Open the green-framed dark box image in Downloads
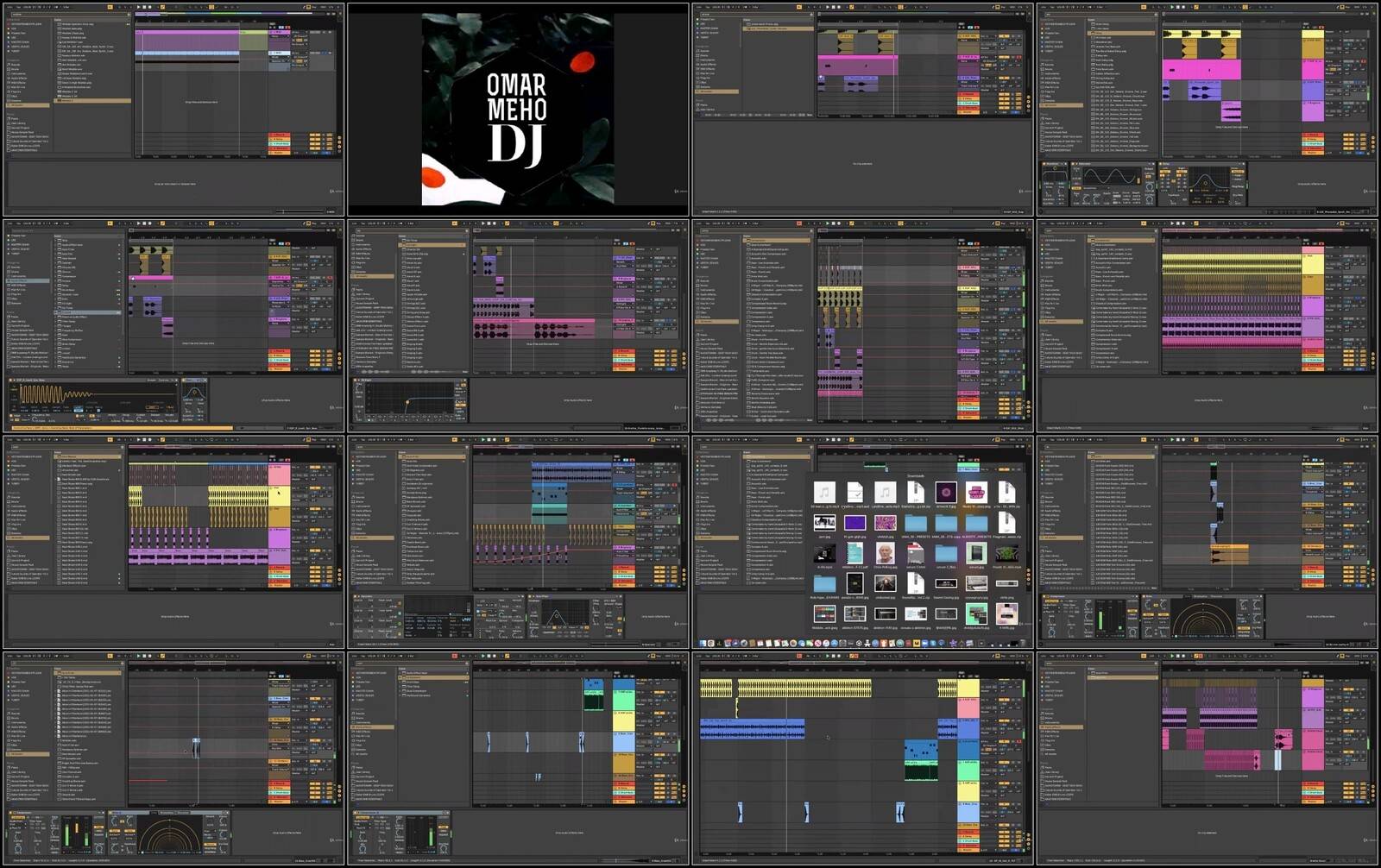This screenshot has height=868, width=1381. point(976,553)
